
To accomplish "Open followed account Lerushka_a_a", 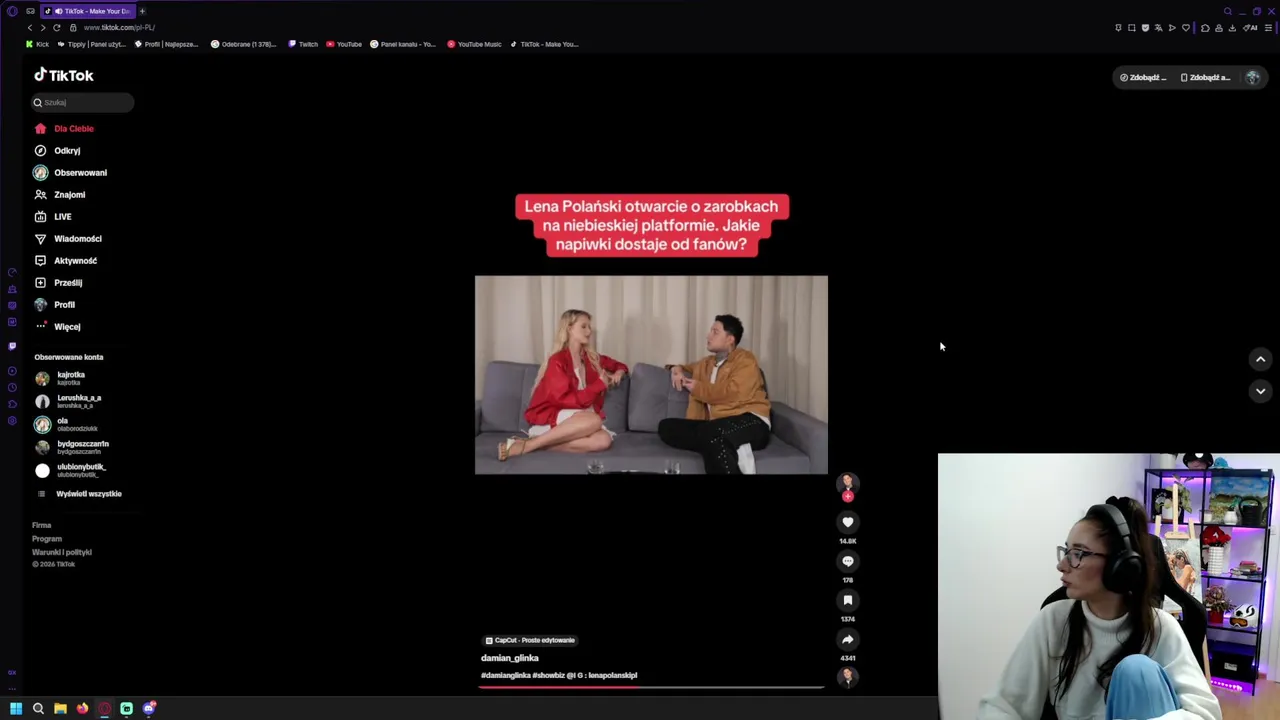I will coord(80,401).
